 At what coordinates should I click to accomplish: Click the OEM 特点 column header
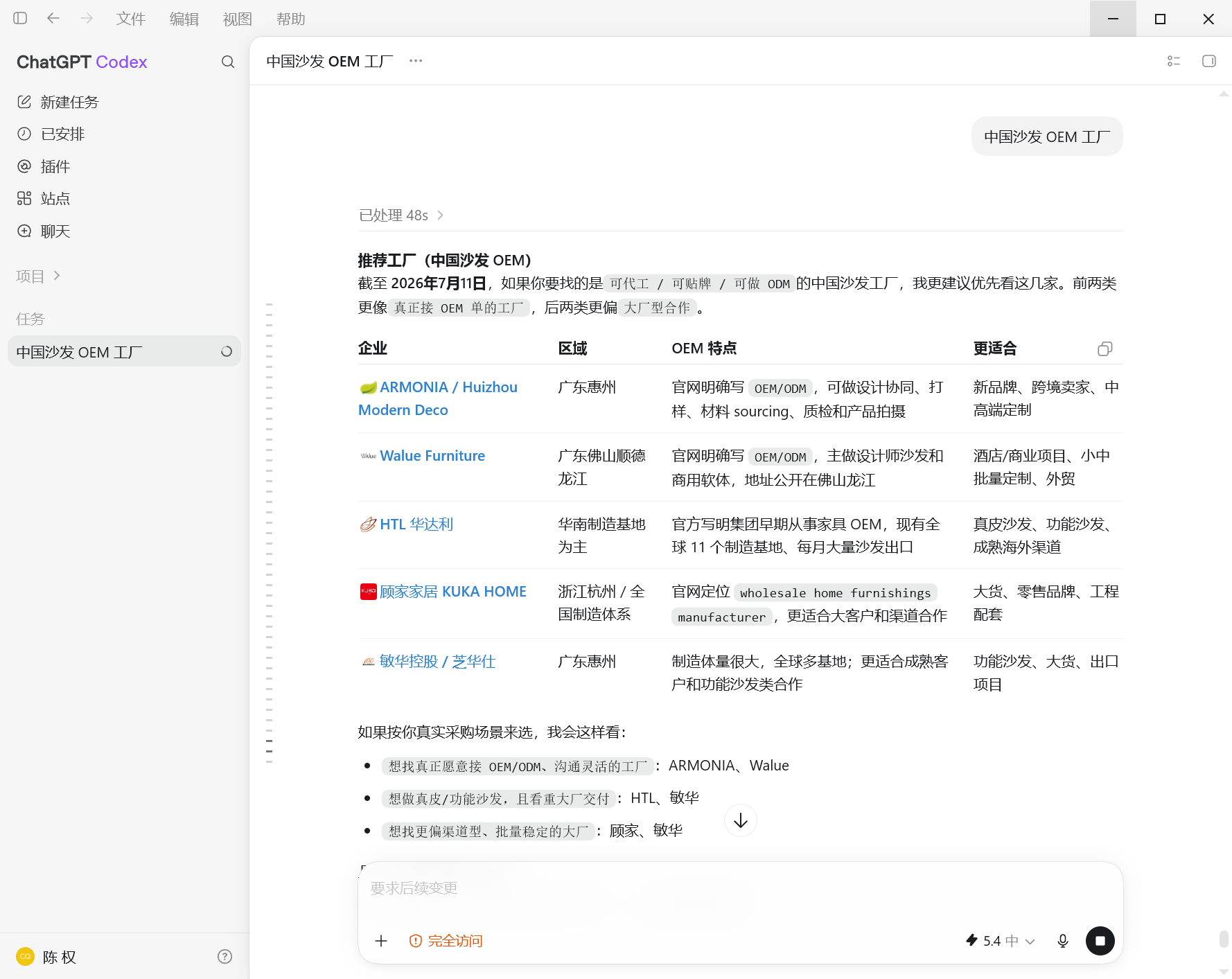tap(704, 349)
